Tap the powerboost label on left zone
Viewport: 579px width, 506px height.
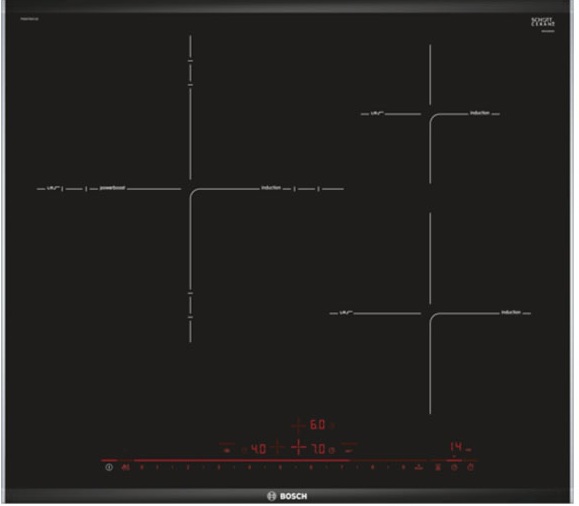click(x=112, y=188)
